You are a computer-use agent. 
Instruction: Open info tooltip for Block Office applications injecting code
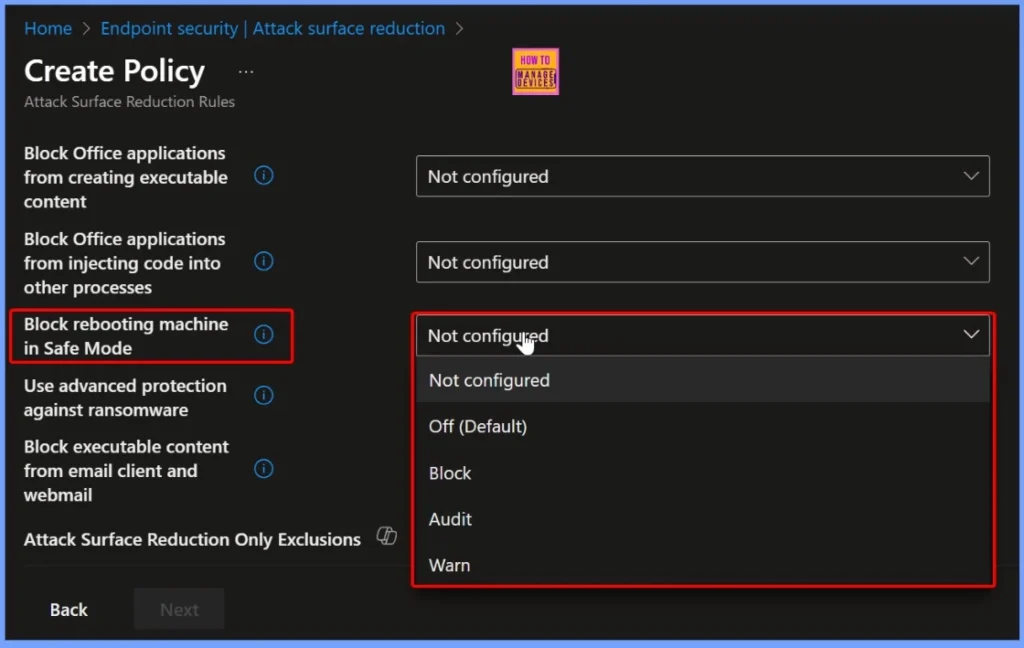coord(263,261)
